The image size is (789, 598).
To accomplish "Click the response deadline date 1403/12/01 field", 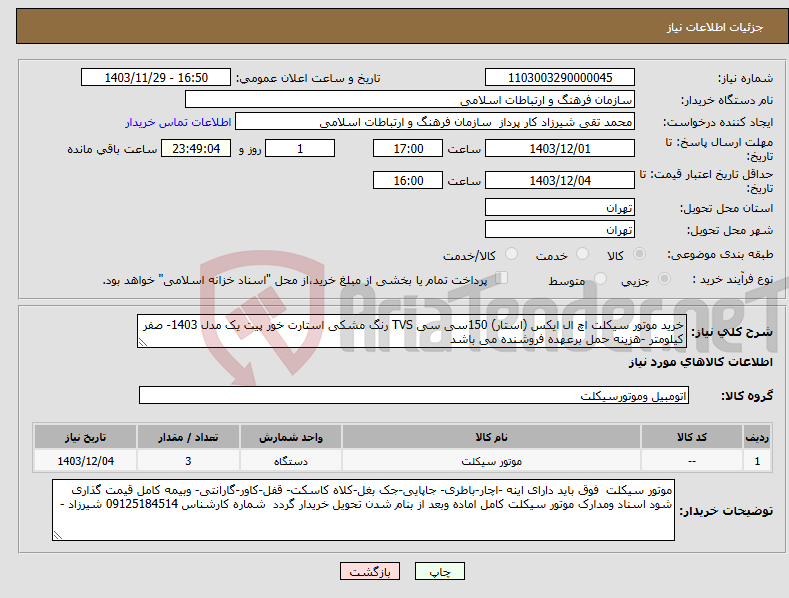I will click(x=560, y=148).
